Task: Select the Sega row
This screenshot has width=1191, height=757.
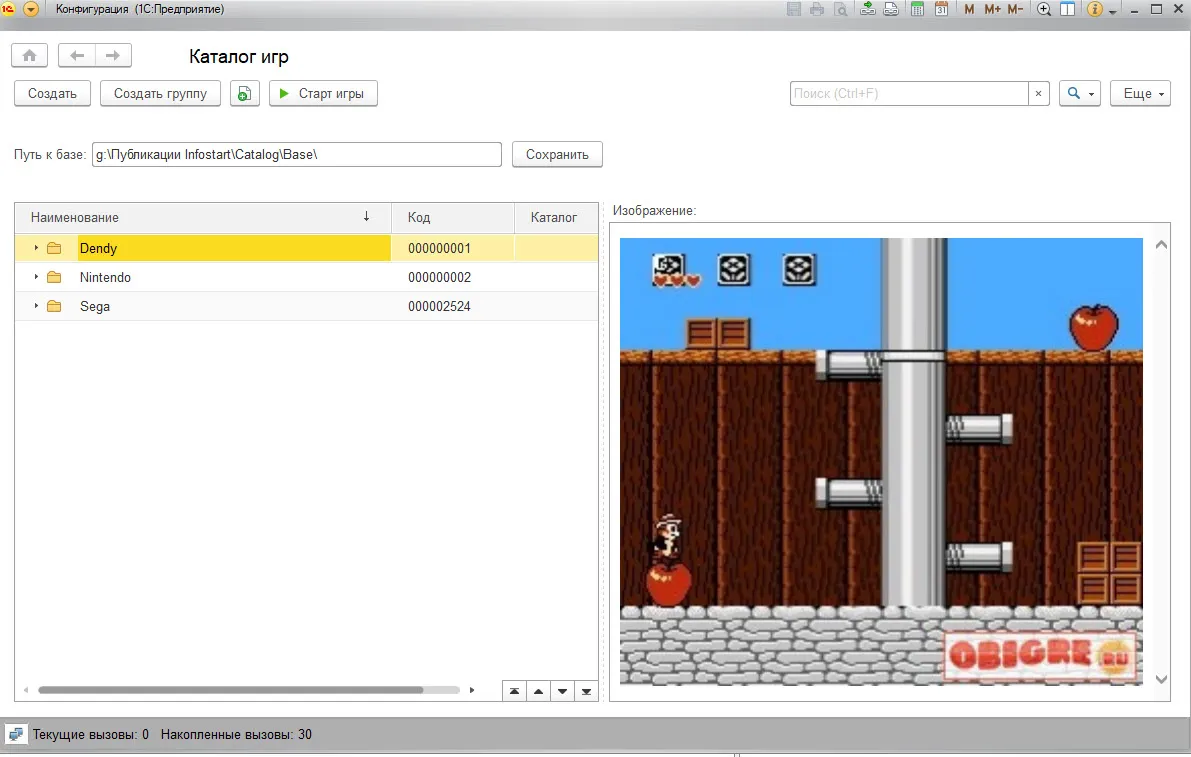Action: pyautogui.click(x=306, y=306)
